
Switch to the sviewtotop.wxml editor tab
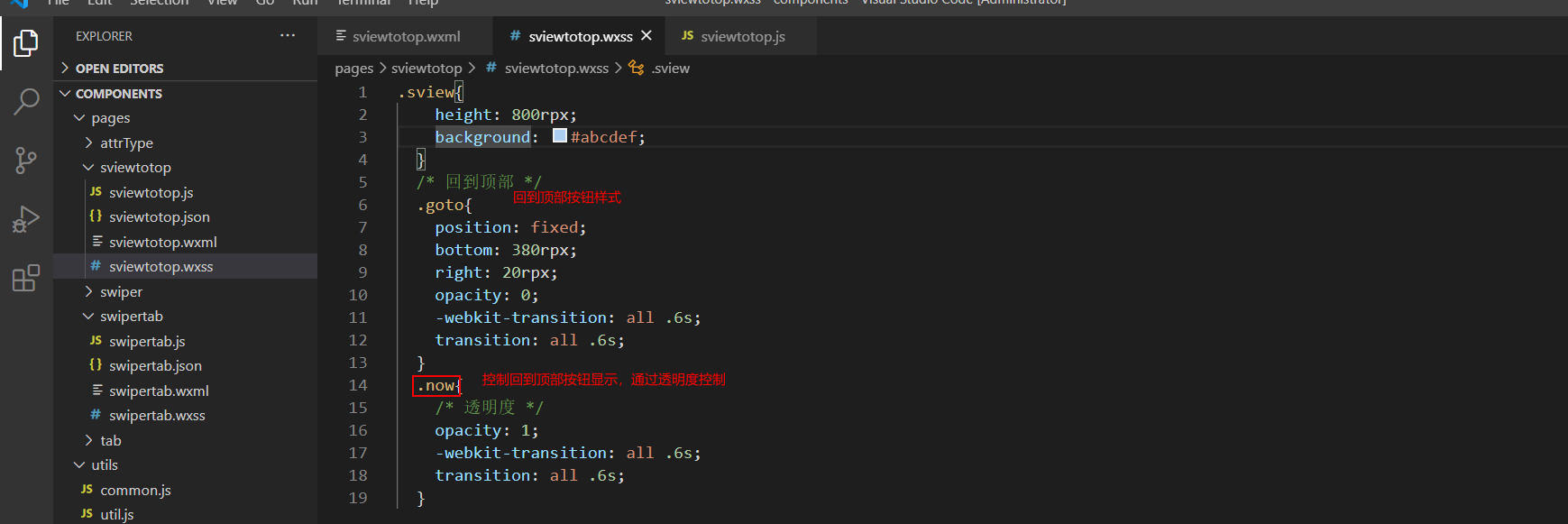point(406,36)
